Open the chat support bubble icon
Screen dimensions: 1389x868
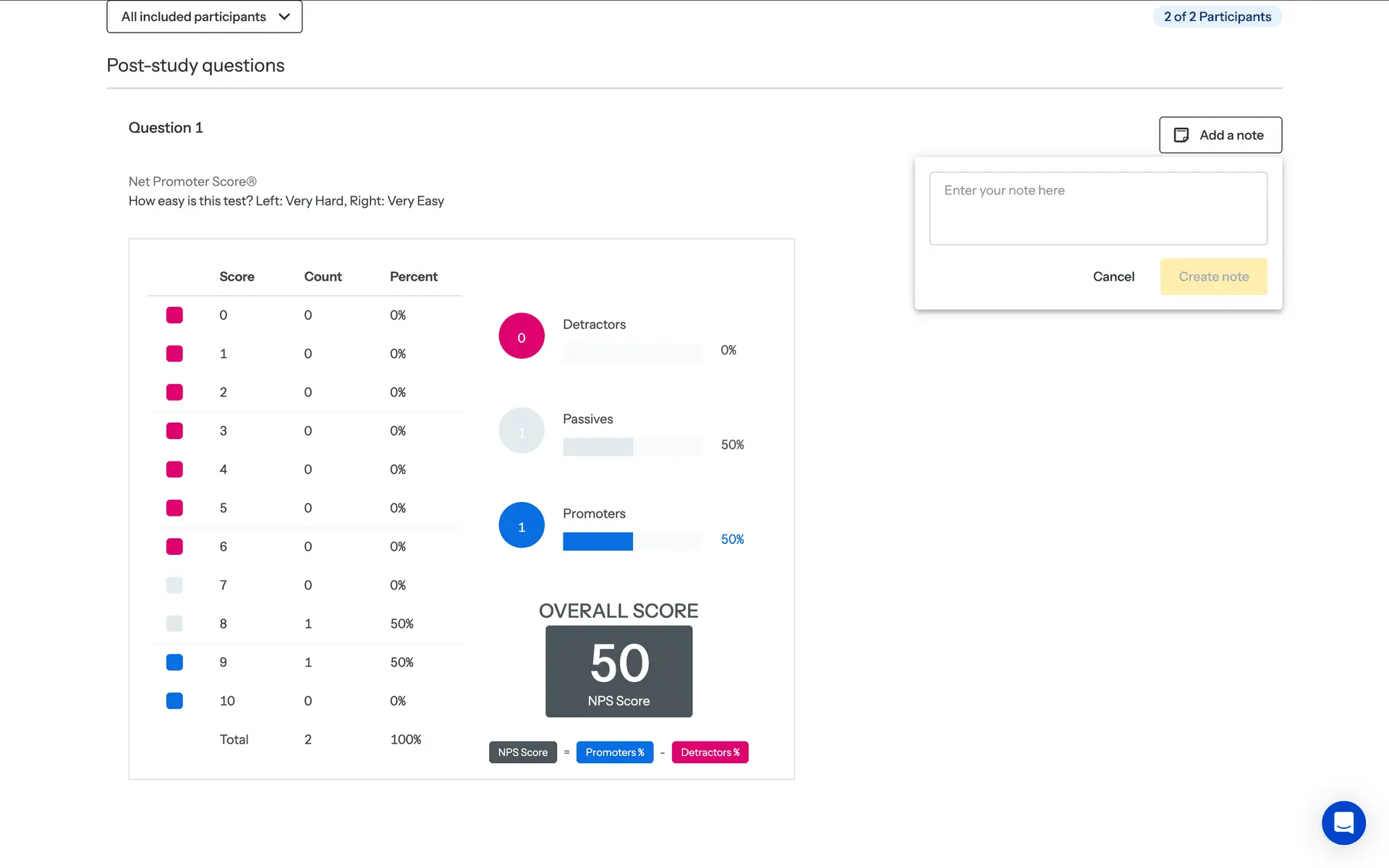pyautogui.click(x=1343, y=822)
